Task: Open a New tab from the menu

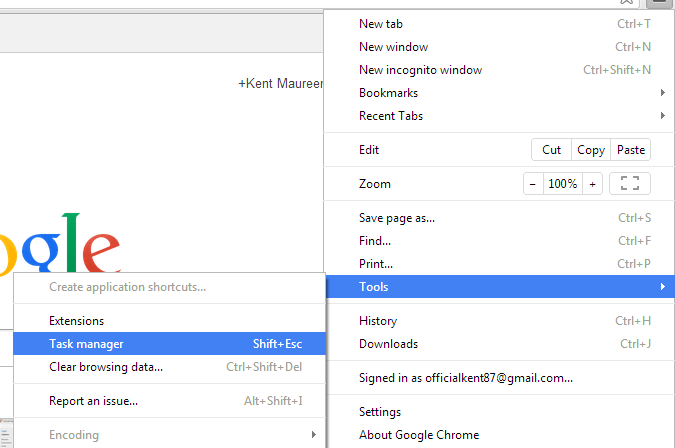Action: coord(499,24)
